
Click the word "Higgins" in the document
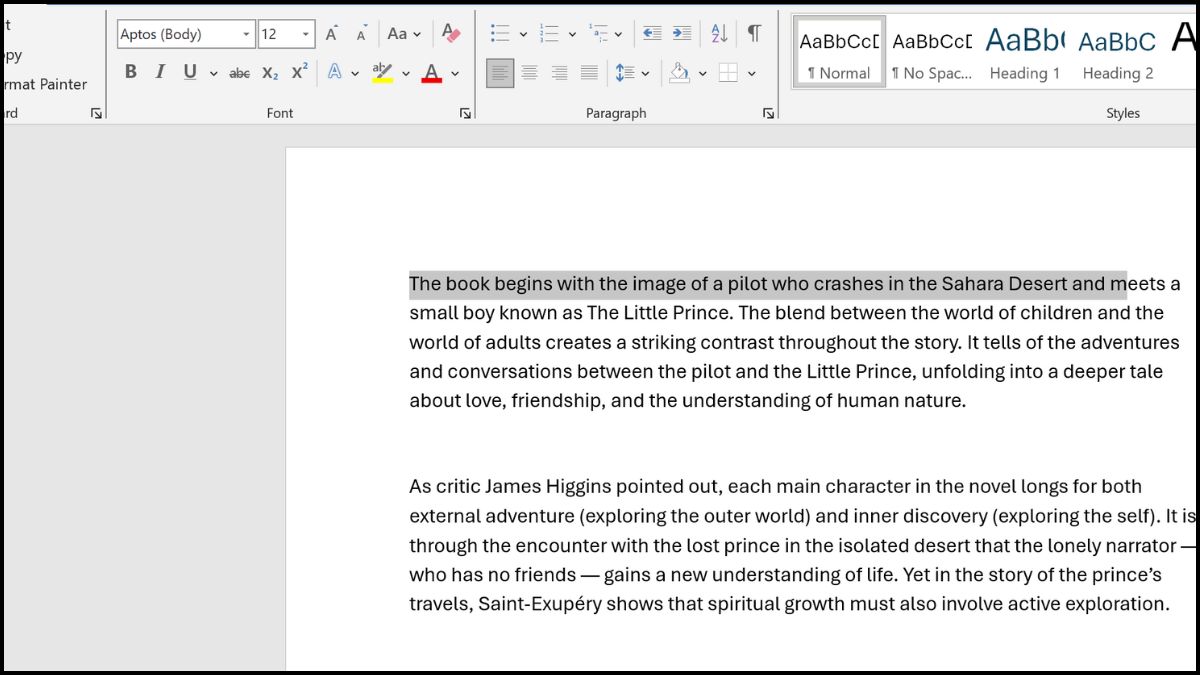[x=577, y=487]
